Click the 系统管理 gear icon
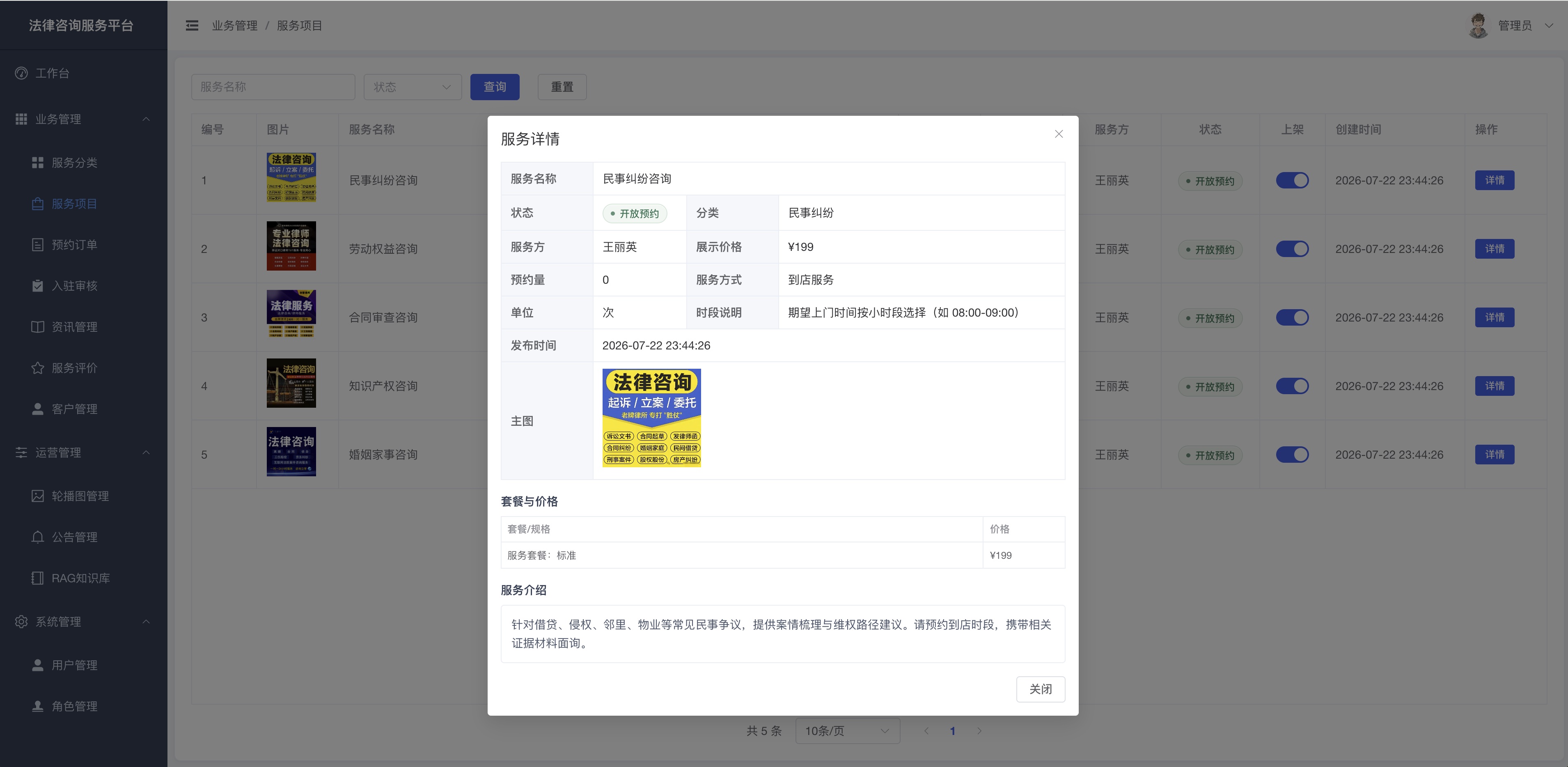The image size is (1568, 767). [21, 622]
